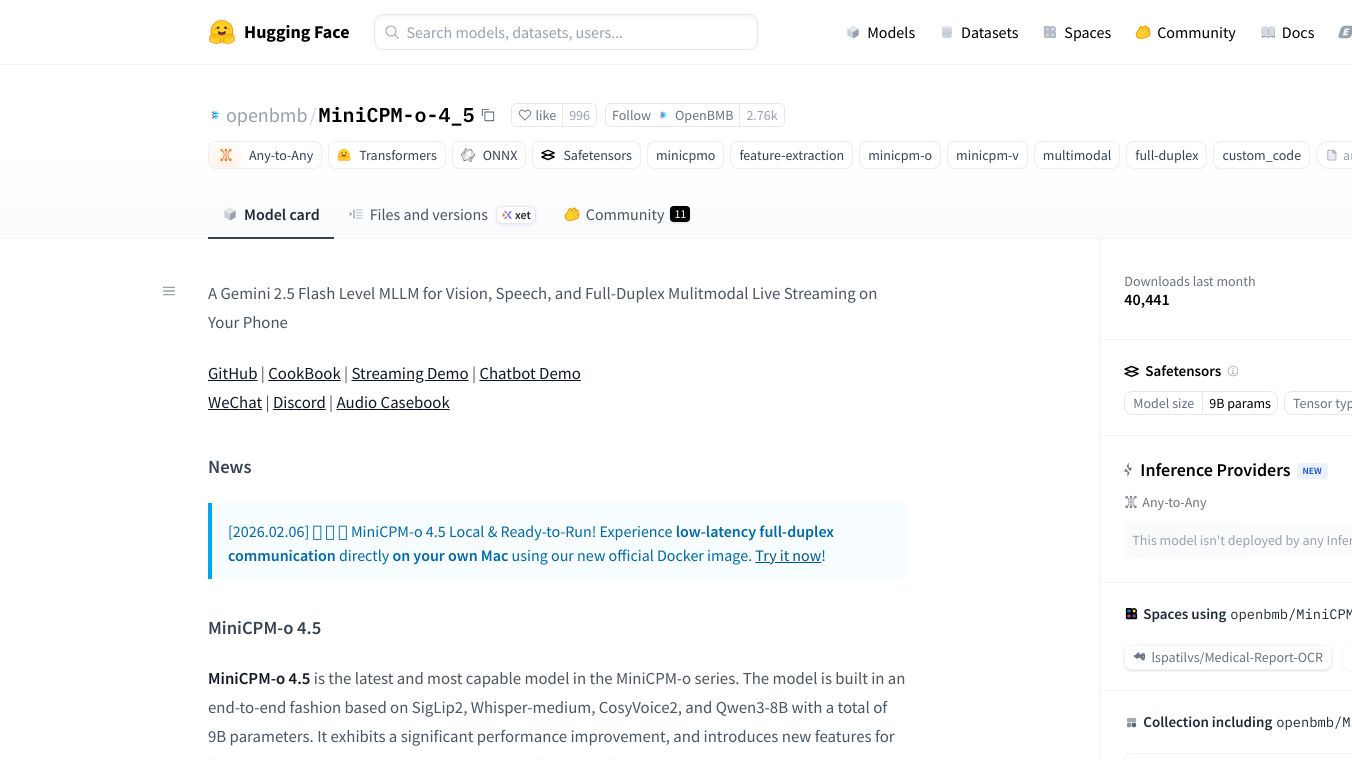Open Models in the top navigation
The height and width of the screenshot is (760, 1352).
pyautogui.click(x=880, y=32)
